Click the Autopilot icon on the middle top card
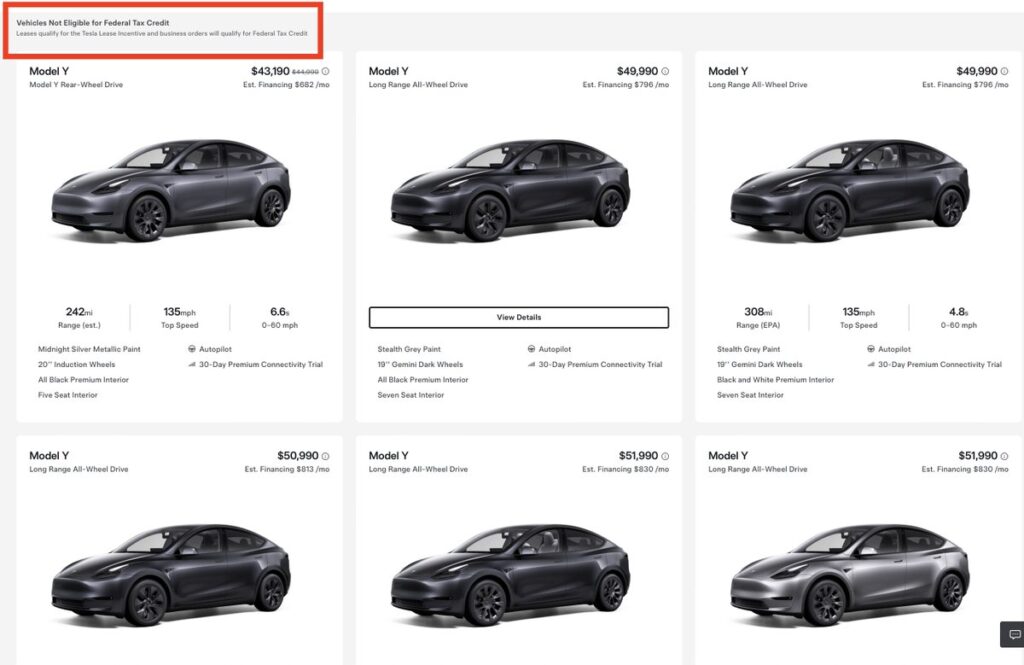This screenshot has height=665, width=1024. 531,349
